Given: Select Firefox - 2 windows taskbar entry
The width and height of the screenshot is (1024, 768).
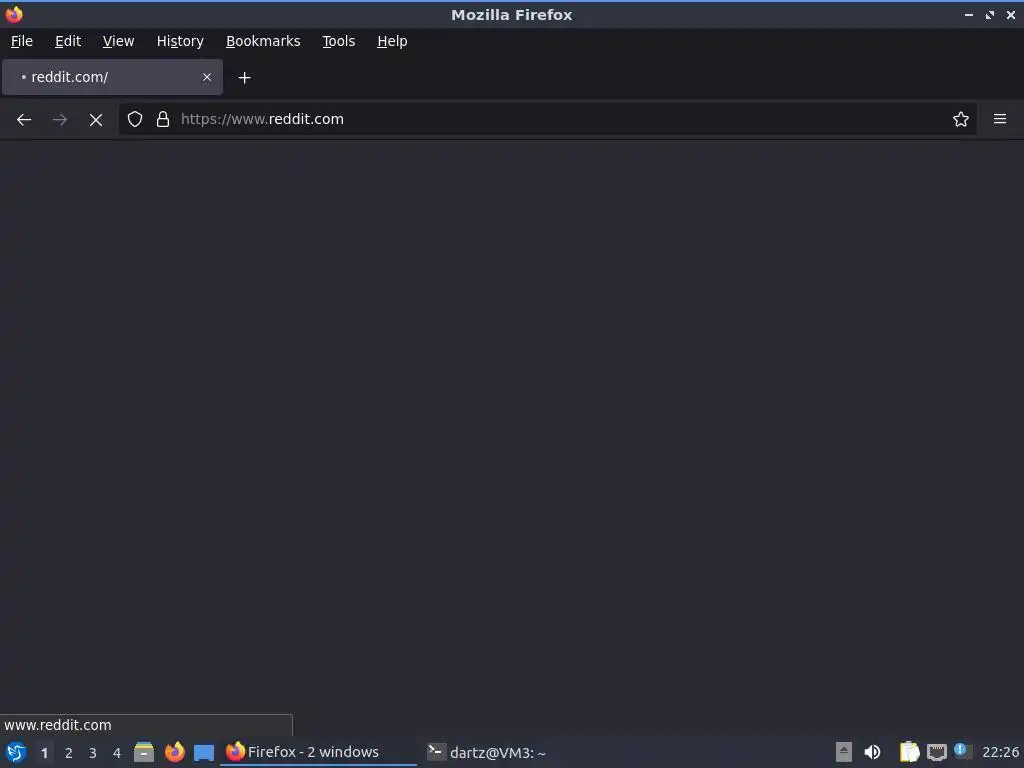Looking at the screenshot, I should click(x=319, y=752).
